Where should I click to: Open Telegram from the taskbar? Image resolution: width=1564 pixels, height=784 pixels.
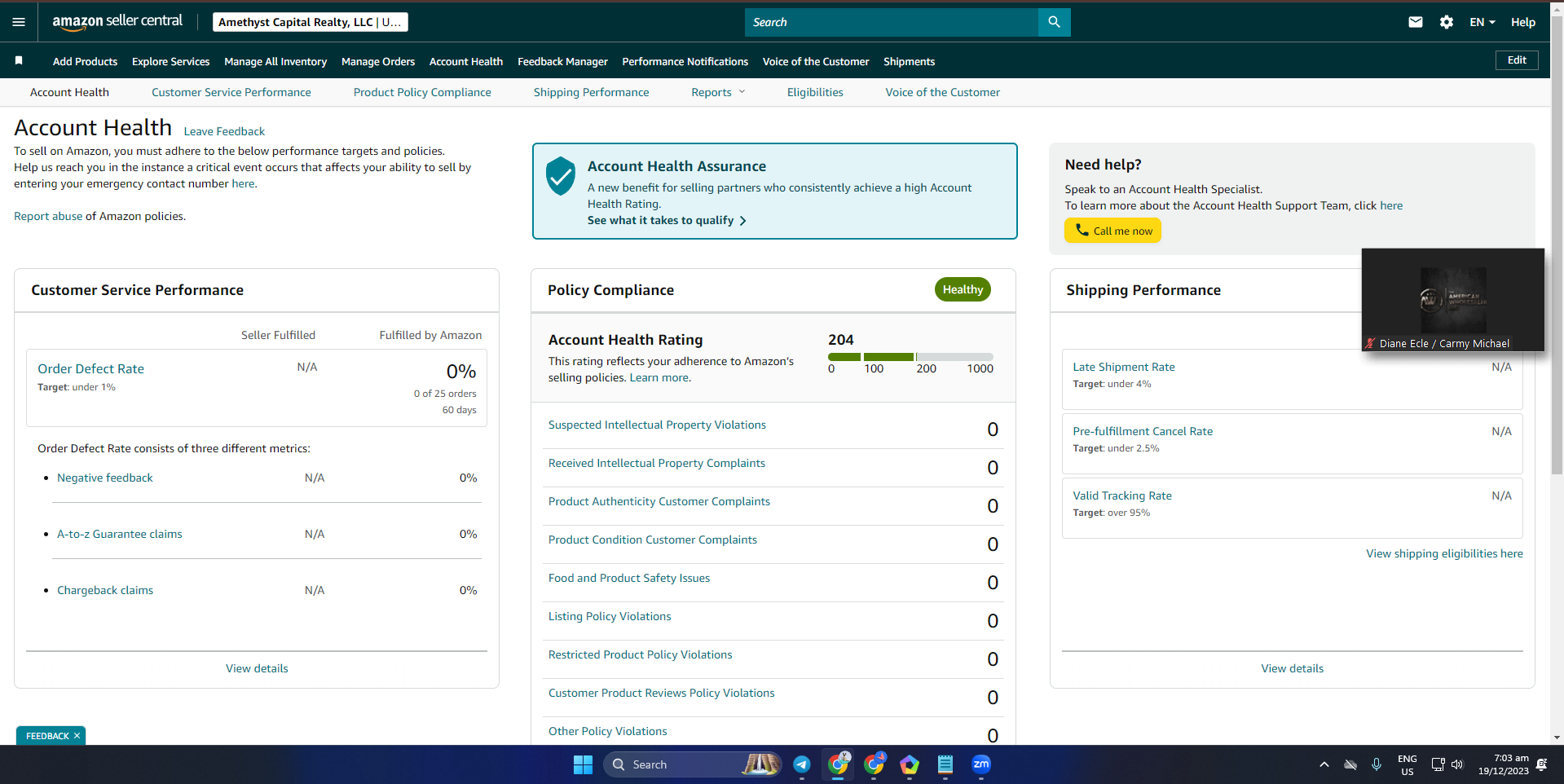coord(802,764)
